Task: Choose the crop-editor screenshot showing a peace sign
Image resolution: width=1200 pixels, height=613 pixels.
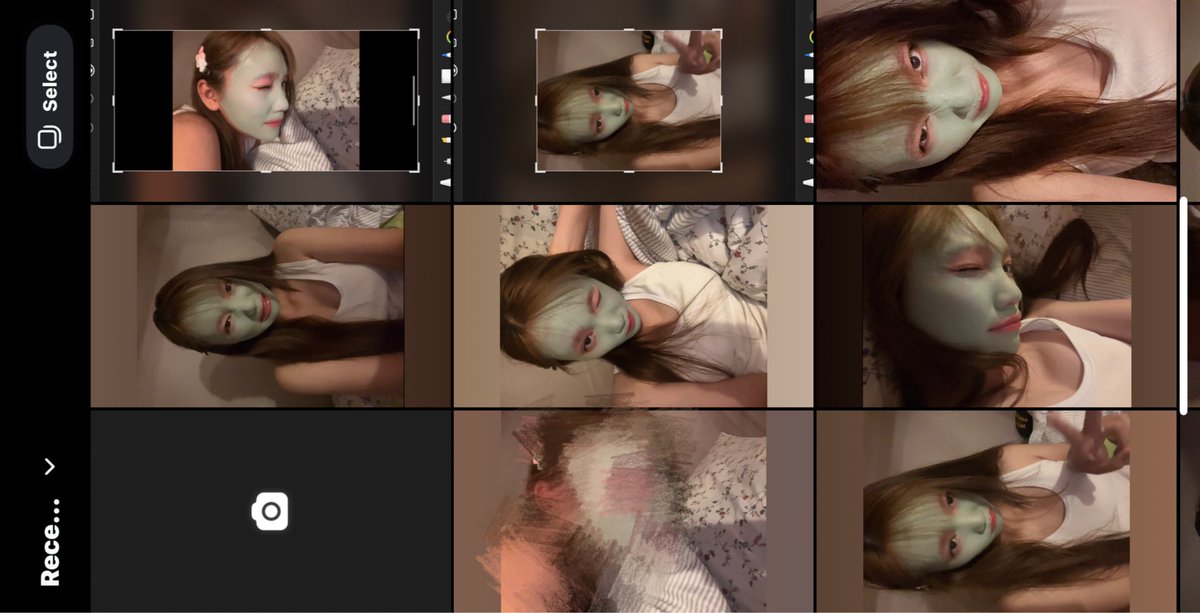Action: [x=633, y=100]
